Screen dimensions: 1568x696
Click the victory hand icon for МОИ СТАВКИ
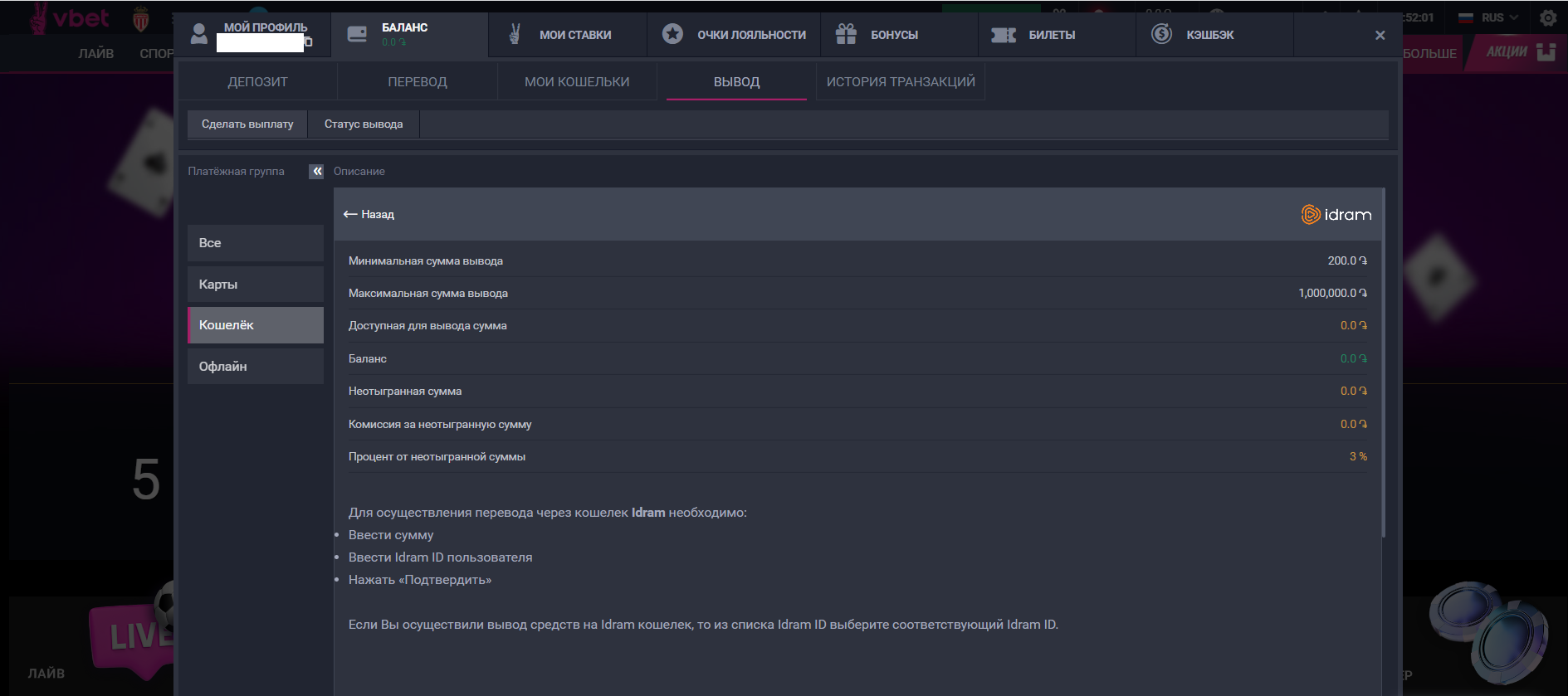515,34
